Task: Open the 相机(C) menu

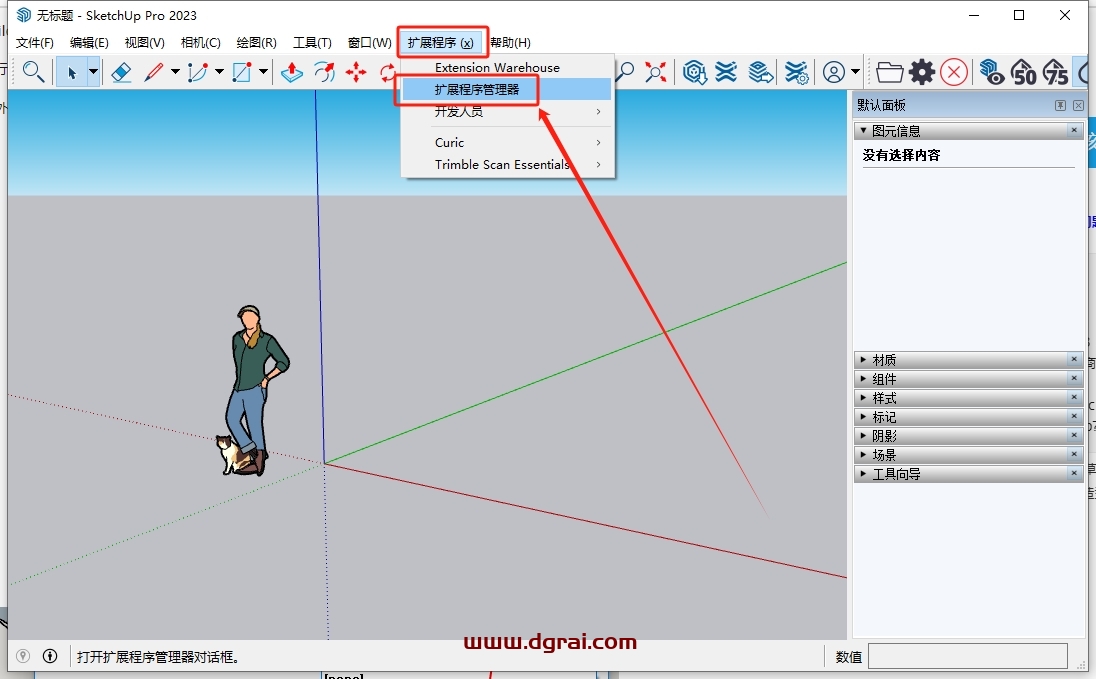Action: (201, 43)
